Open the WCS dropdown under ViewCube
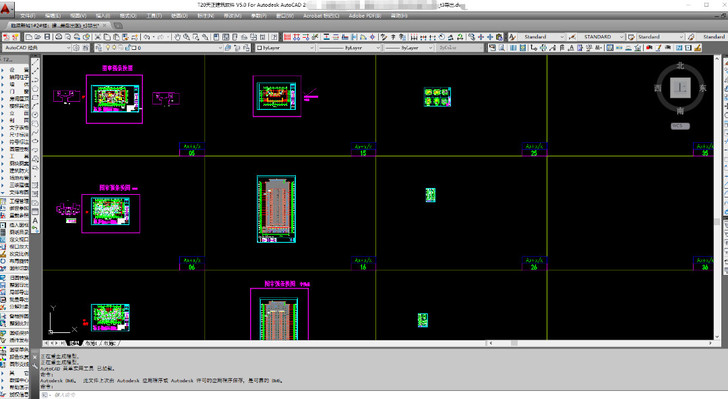The width and height of the screenshot is (728, 399). point(680,126)
